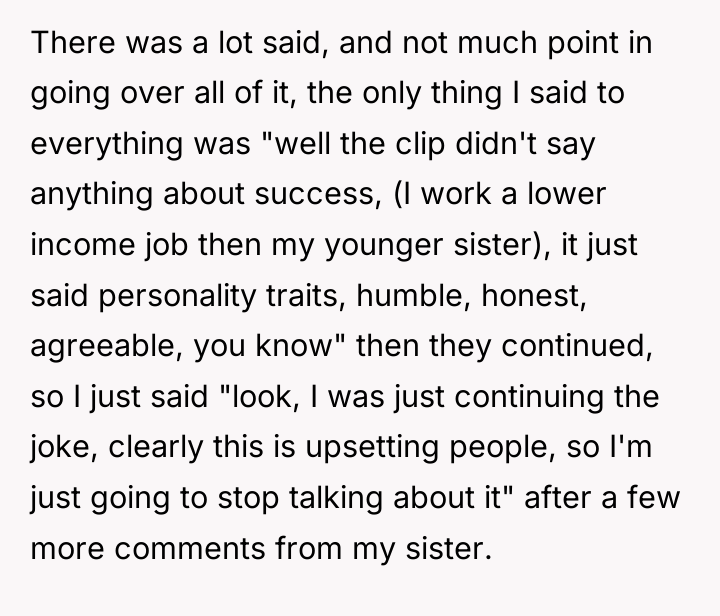Click the phrase "going over all of it"
This screenshot has width=720, height=616.
pyautogui.click(x=160, y=93)
